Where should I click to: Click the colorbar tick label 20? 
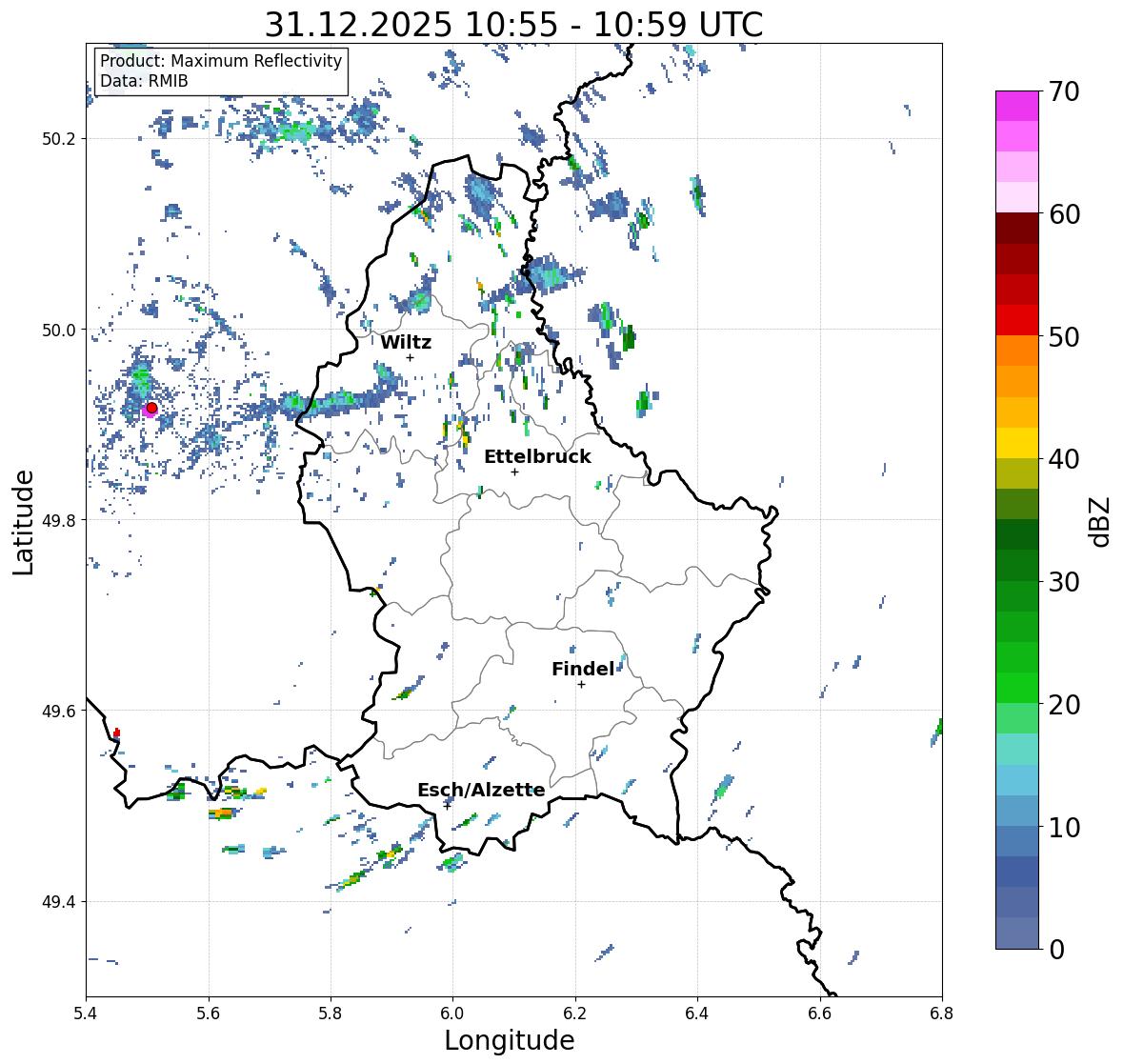coord(1064,705)
